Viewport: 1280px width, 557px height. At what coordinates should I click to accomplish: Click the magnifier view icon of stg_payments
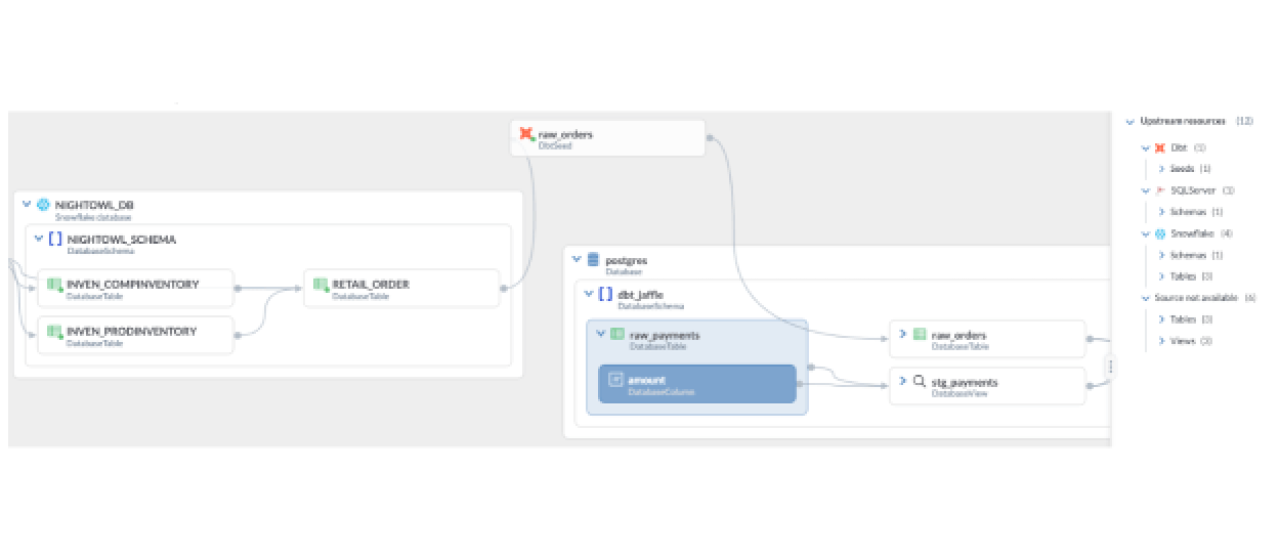[x=919, y=382]
